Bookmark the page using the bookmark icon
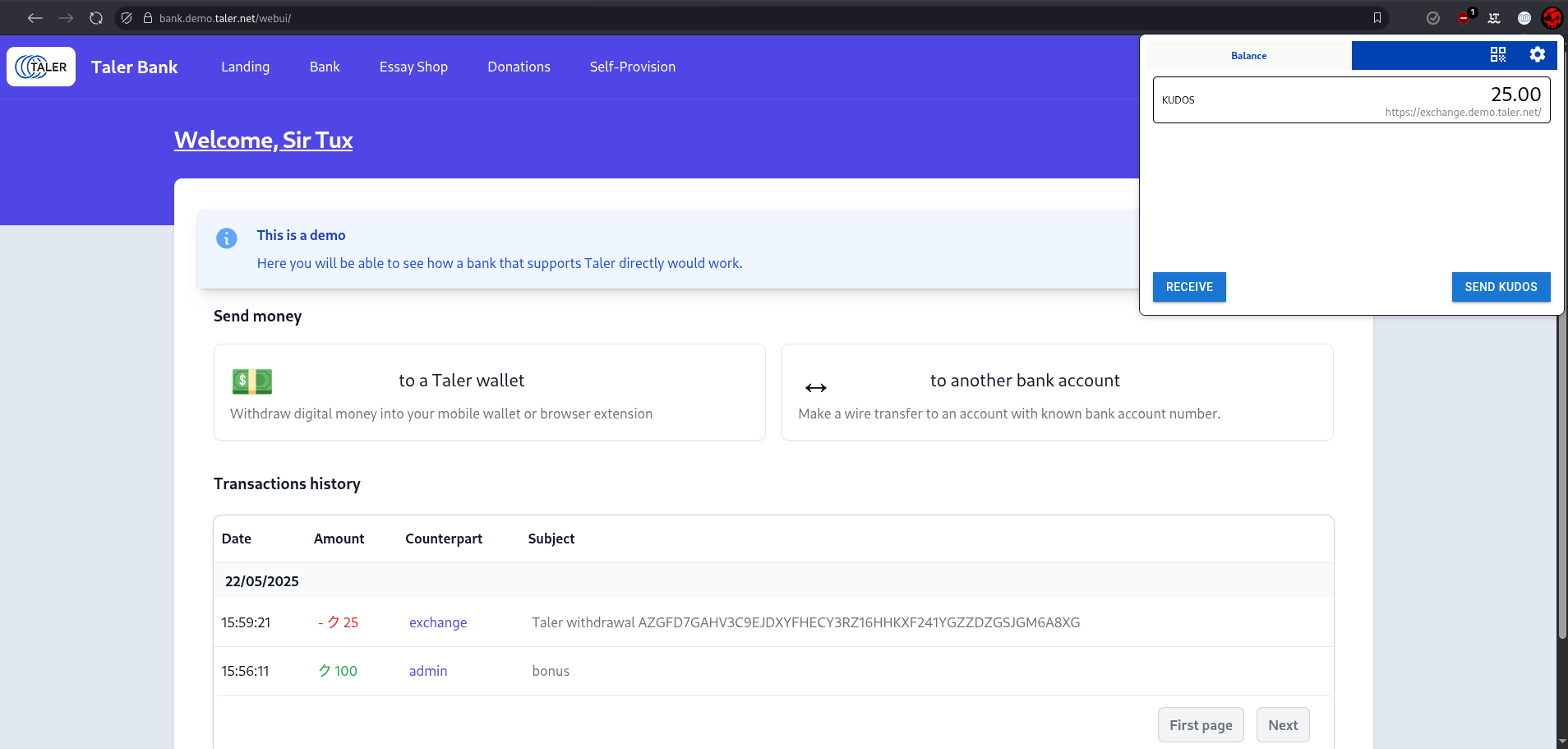Screen dimensions: 1568x749 [1377, 17]
